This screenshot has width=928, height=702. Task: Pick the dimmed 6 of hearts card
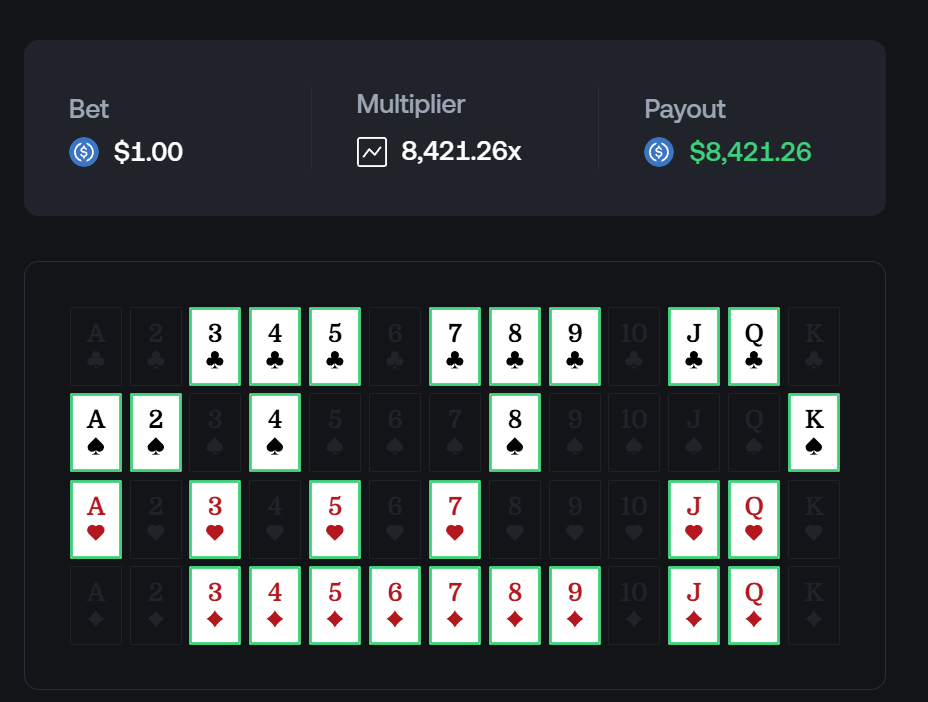click(x=395, y=520)
